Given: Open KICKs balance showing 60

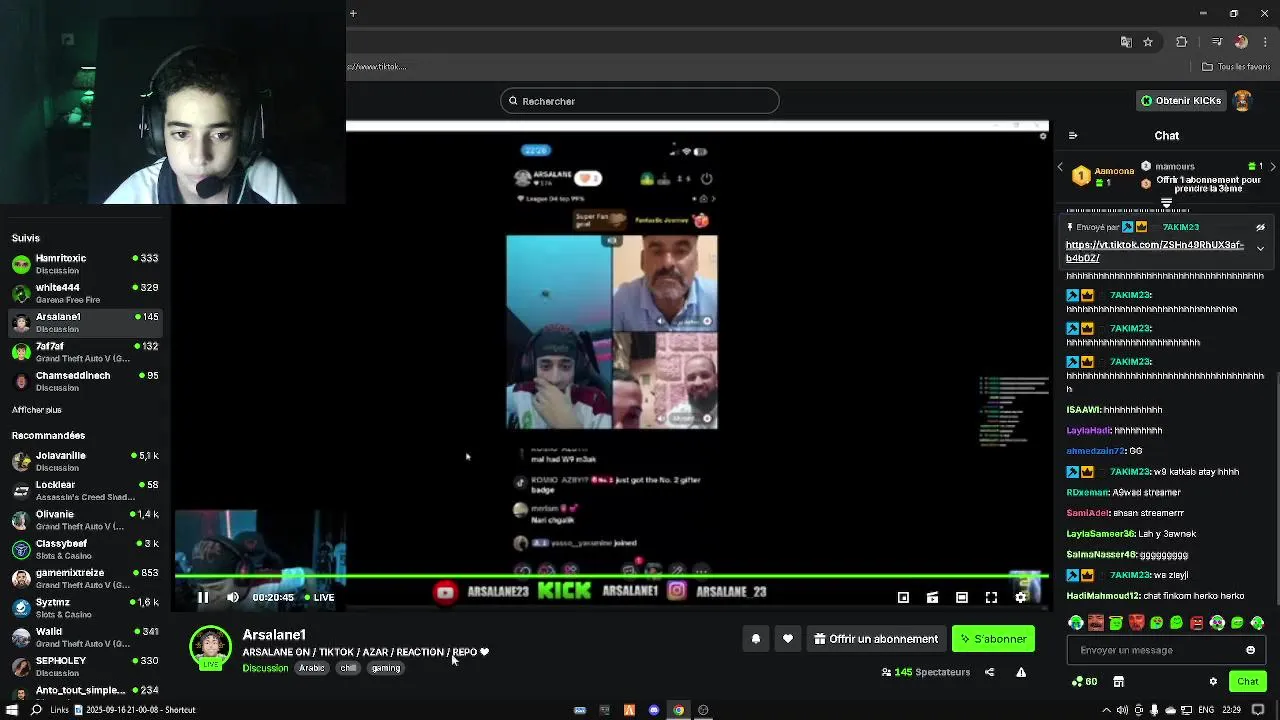Looking at the screenshot, I should [x=1084, y=682].
